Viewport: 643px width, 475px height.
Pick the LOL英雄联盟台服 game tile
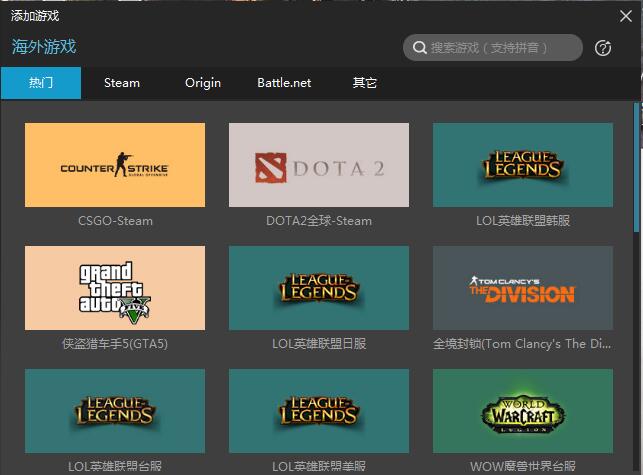point(115,412)
